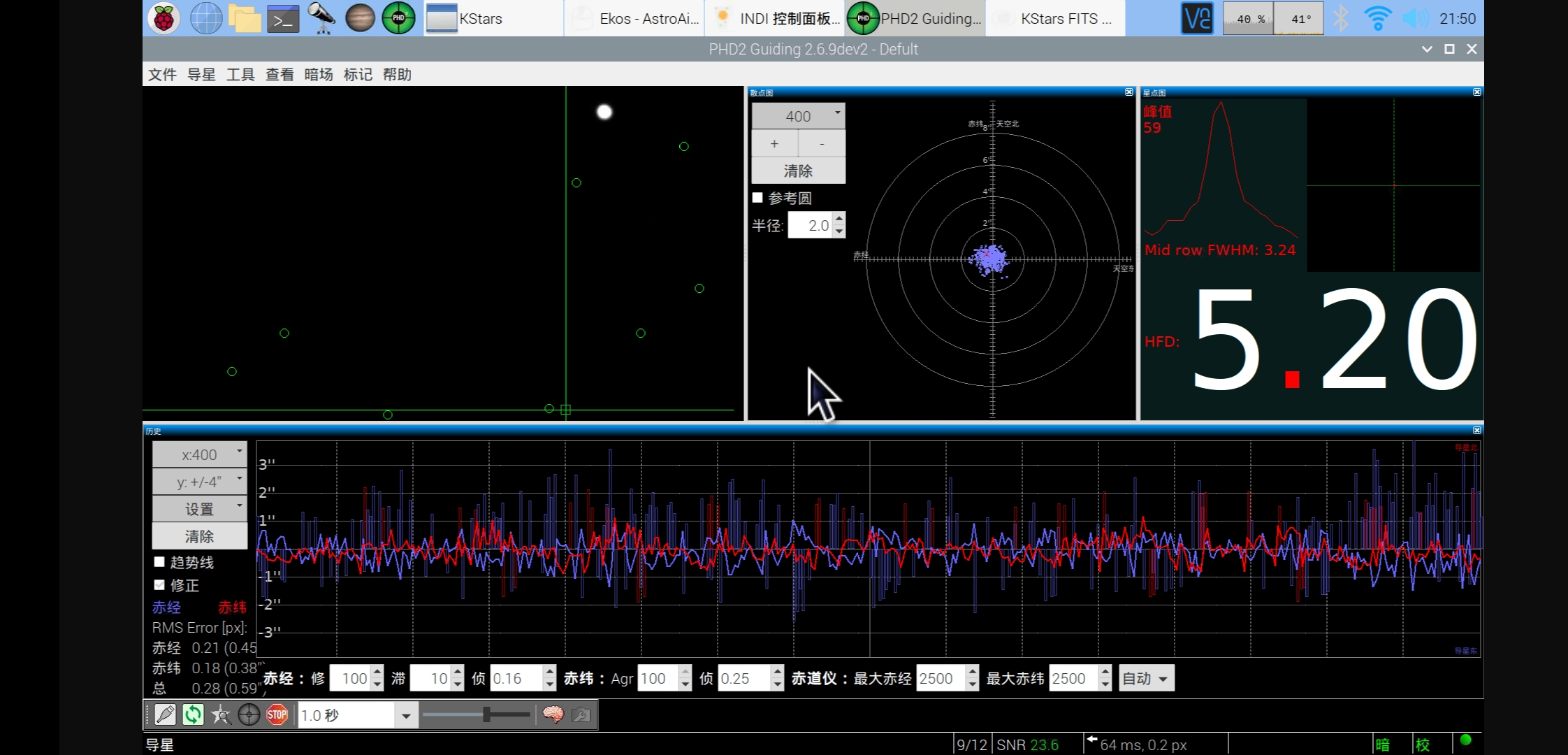Click the temperature 41° monitor
Screen dimensions: 1568x755
(1298, 19)
